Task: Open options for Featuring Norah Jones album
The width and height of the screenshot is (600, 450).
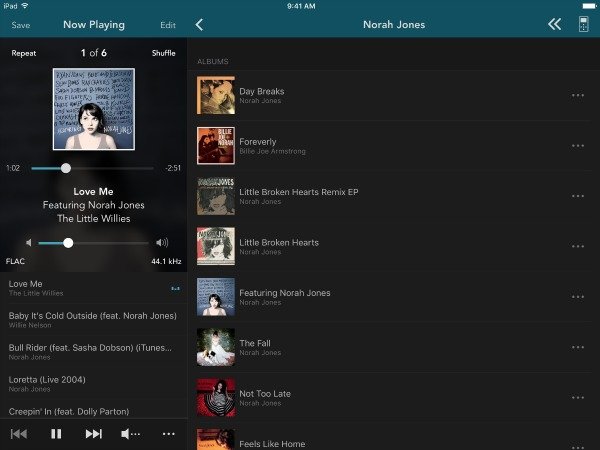Action: [x=578, y=297]
